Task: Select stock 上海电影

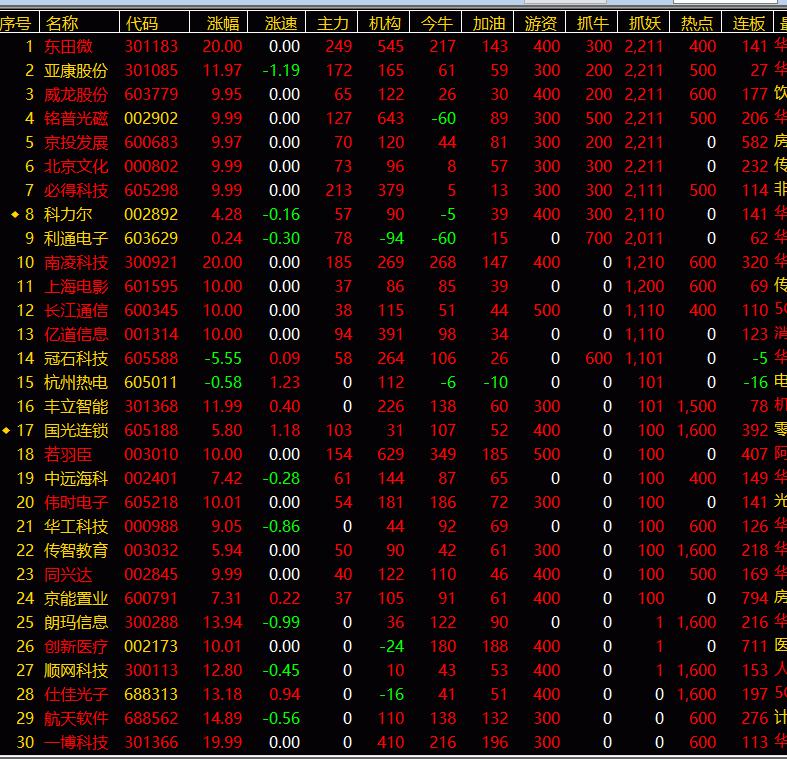Action: click(76, 287)
